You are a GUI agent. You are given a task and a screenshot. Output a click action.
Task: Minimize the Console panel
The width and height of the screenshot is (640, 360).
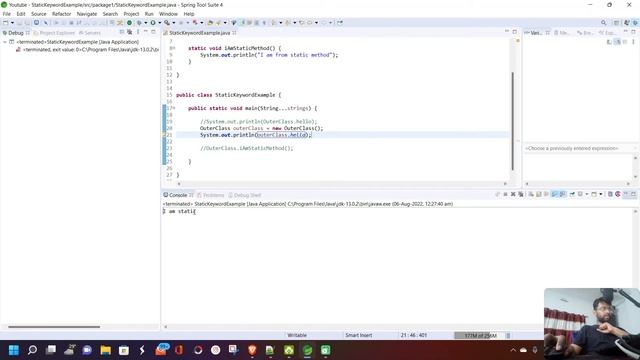click(626, 194)
